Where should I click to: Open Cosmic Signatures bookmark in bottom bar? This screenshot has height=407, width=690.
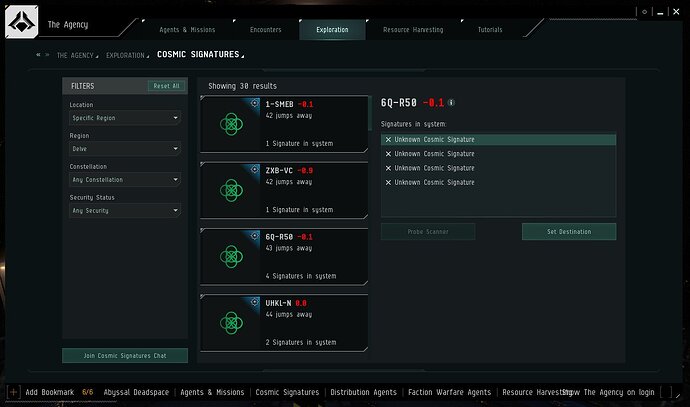287,392
